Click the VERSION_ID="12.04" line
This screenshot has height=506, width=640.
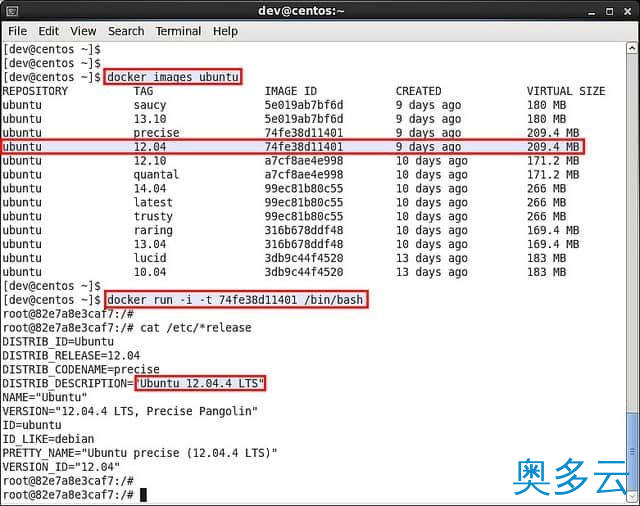click(x=61, y=466)
